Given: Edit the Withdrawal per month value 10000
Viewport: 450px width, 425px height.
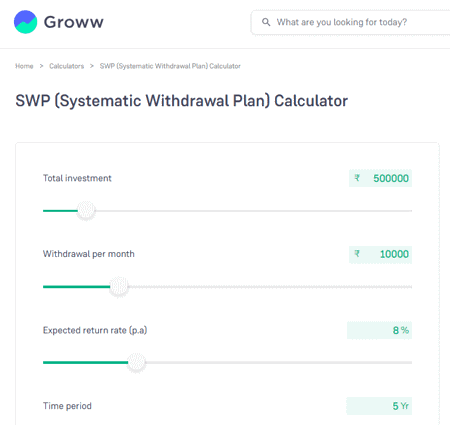Looking at the screenshot, I should click(x=394, y=254).
